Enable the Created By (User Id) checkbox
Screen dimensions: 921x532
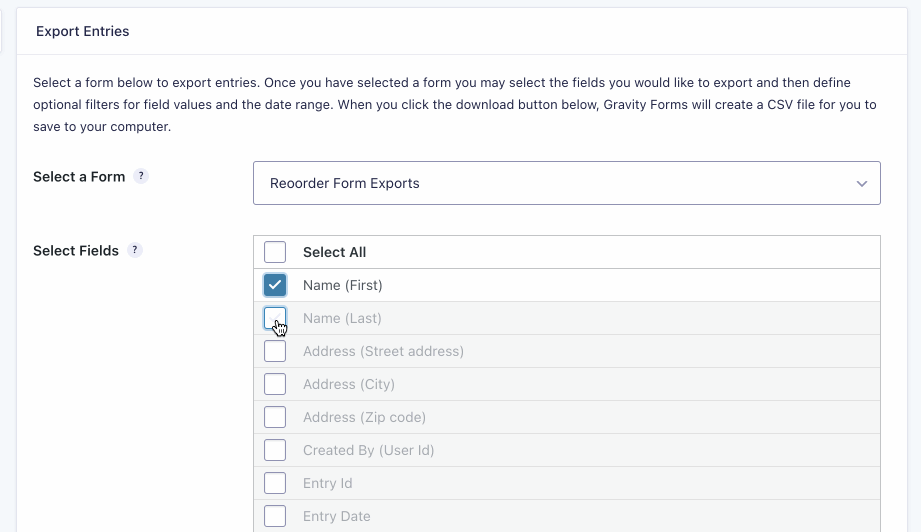(275, 451)
